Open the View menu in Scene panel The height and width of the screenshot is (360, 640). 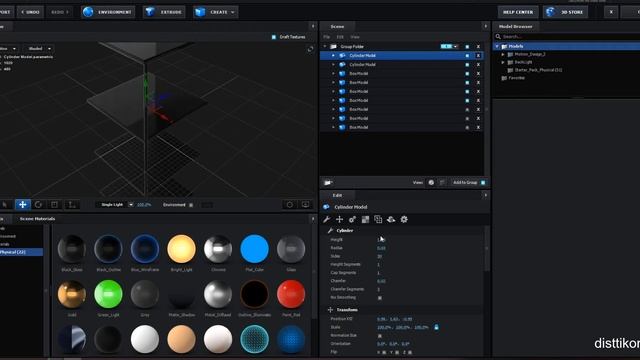coord(355,37)
